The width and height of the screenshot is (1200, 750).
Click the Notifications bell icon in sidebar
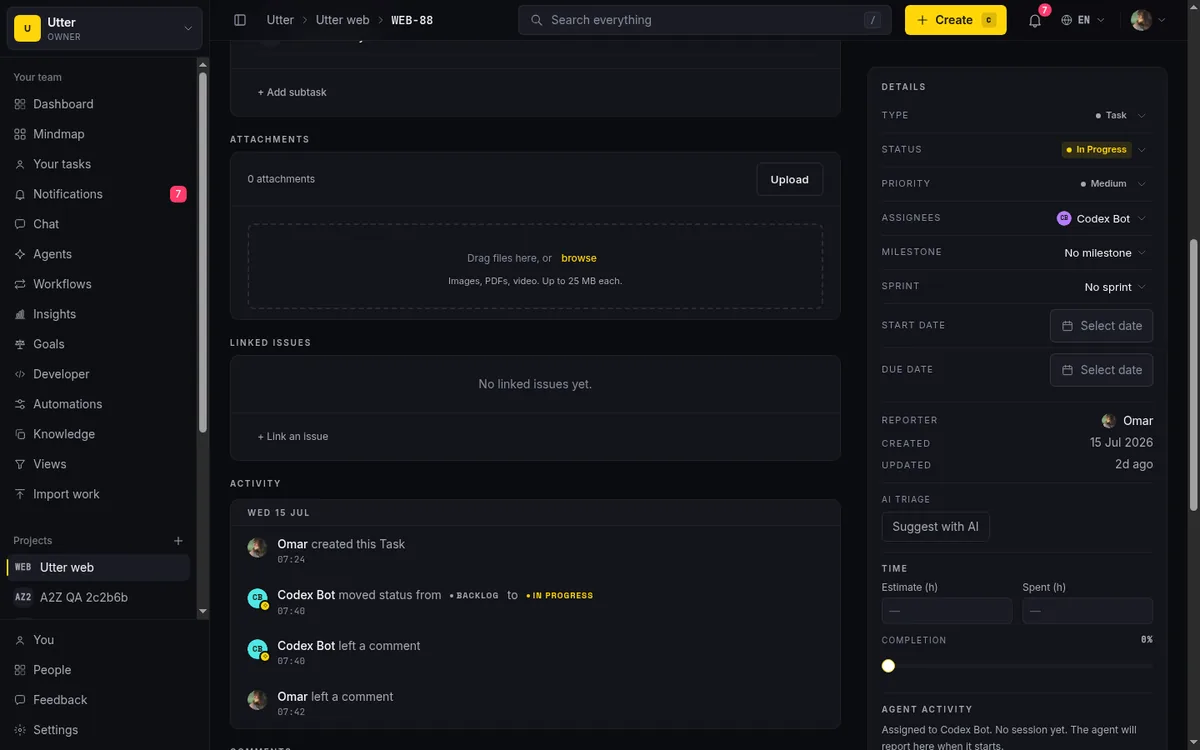pos(20,194)
